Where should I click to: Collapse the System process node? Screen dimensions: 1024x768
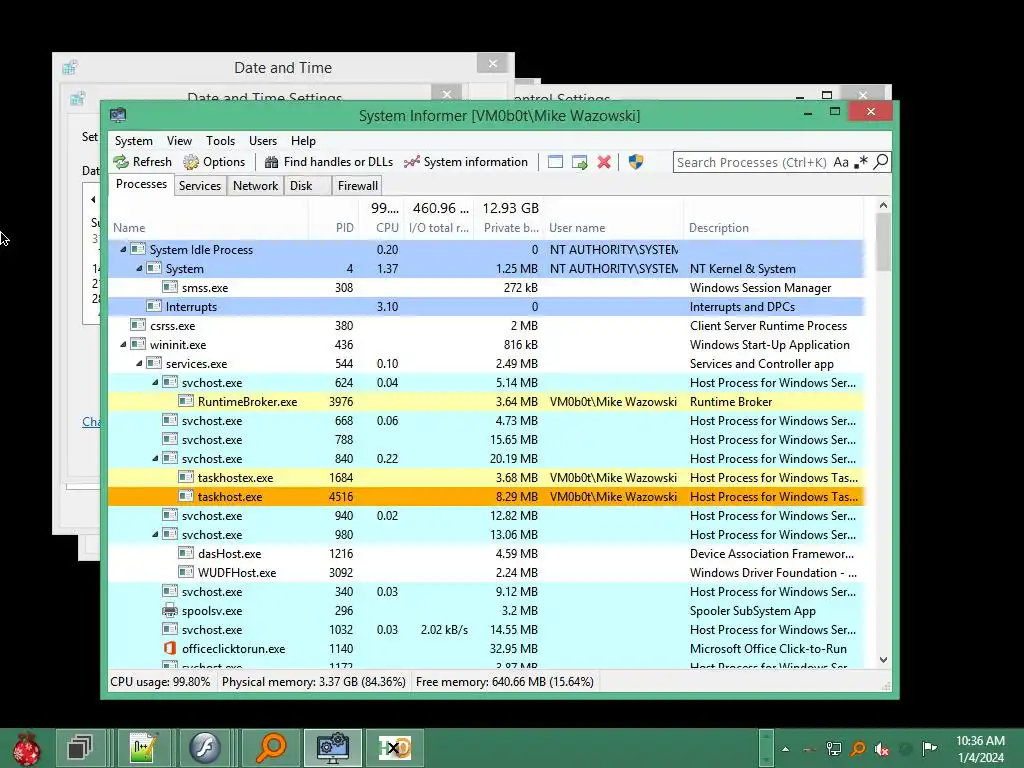point(138,268)
